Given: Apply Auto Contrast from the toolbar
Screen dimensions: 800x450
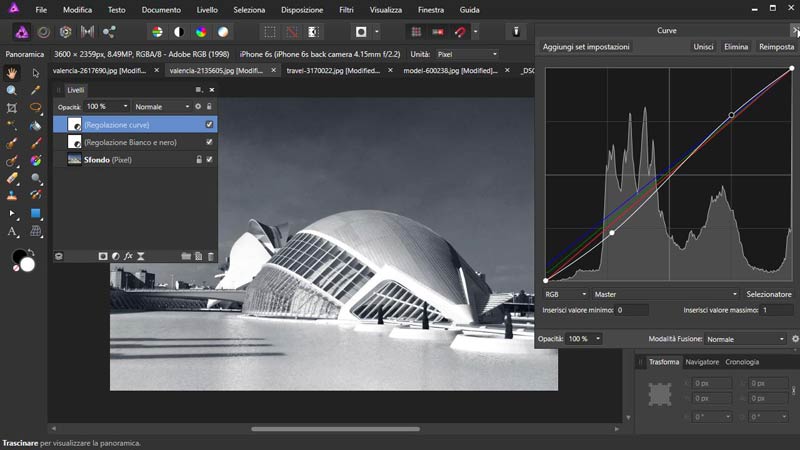Looking at the screenshot, I should 179,32.
